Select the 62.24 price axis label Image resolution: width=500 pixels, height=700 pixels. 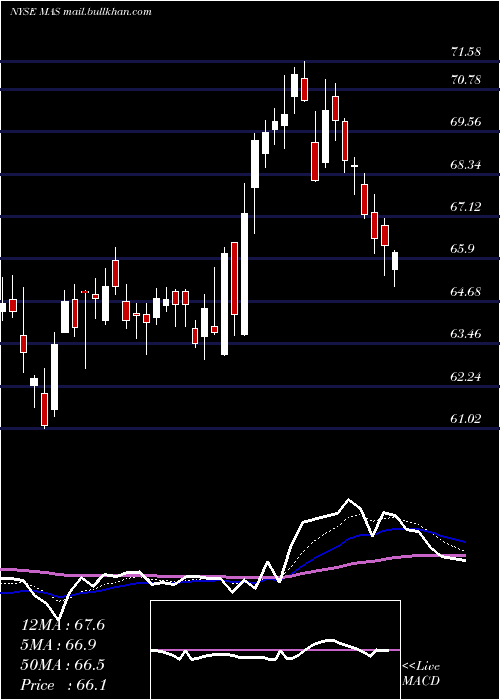[466, 377]
